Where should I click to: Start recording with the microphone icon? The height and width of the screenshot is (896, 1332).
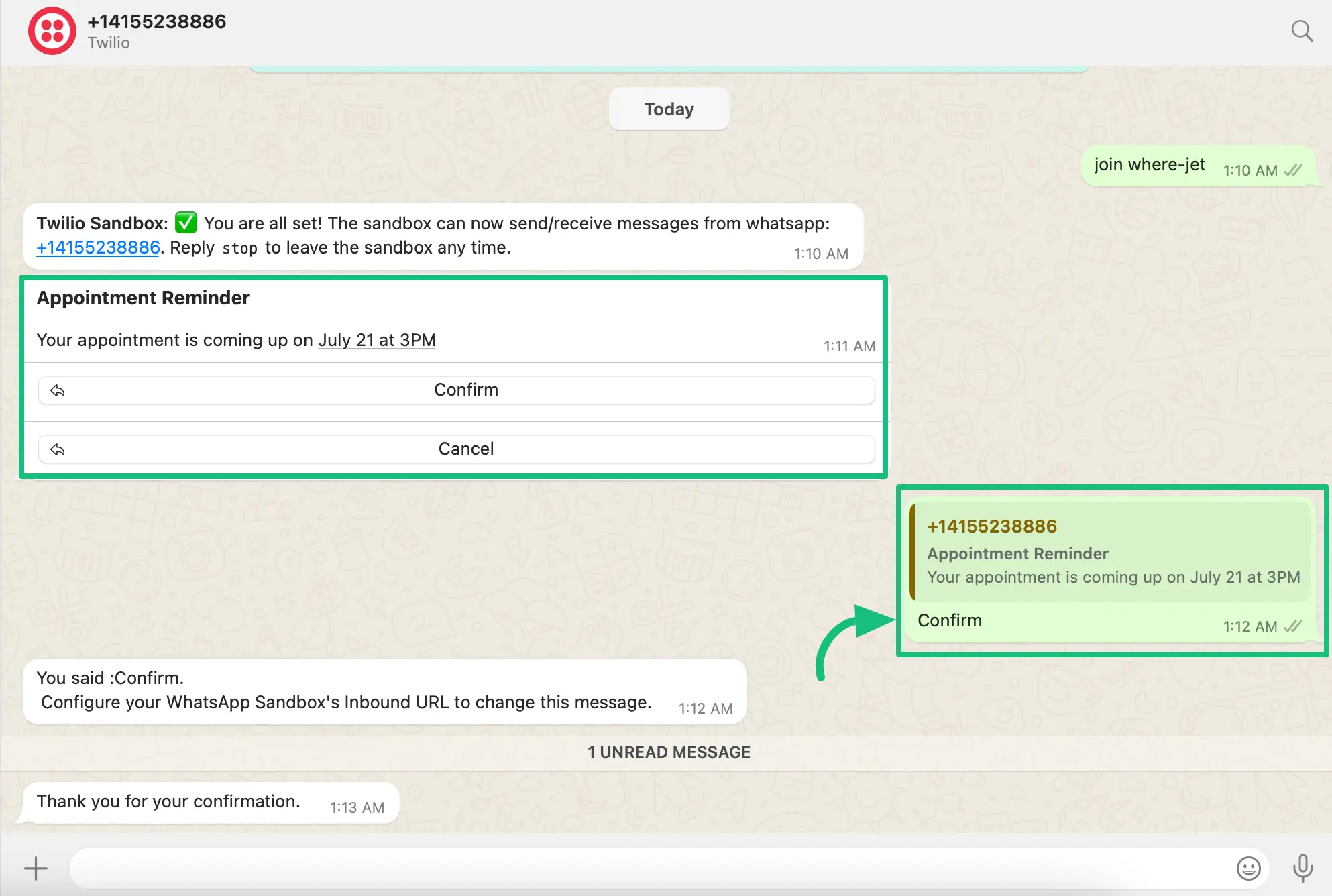click(1302, 867)
